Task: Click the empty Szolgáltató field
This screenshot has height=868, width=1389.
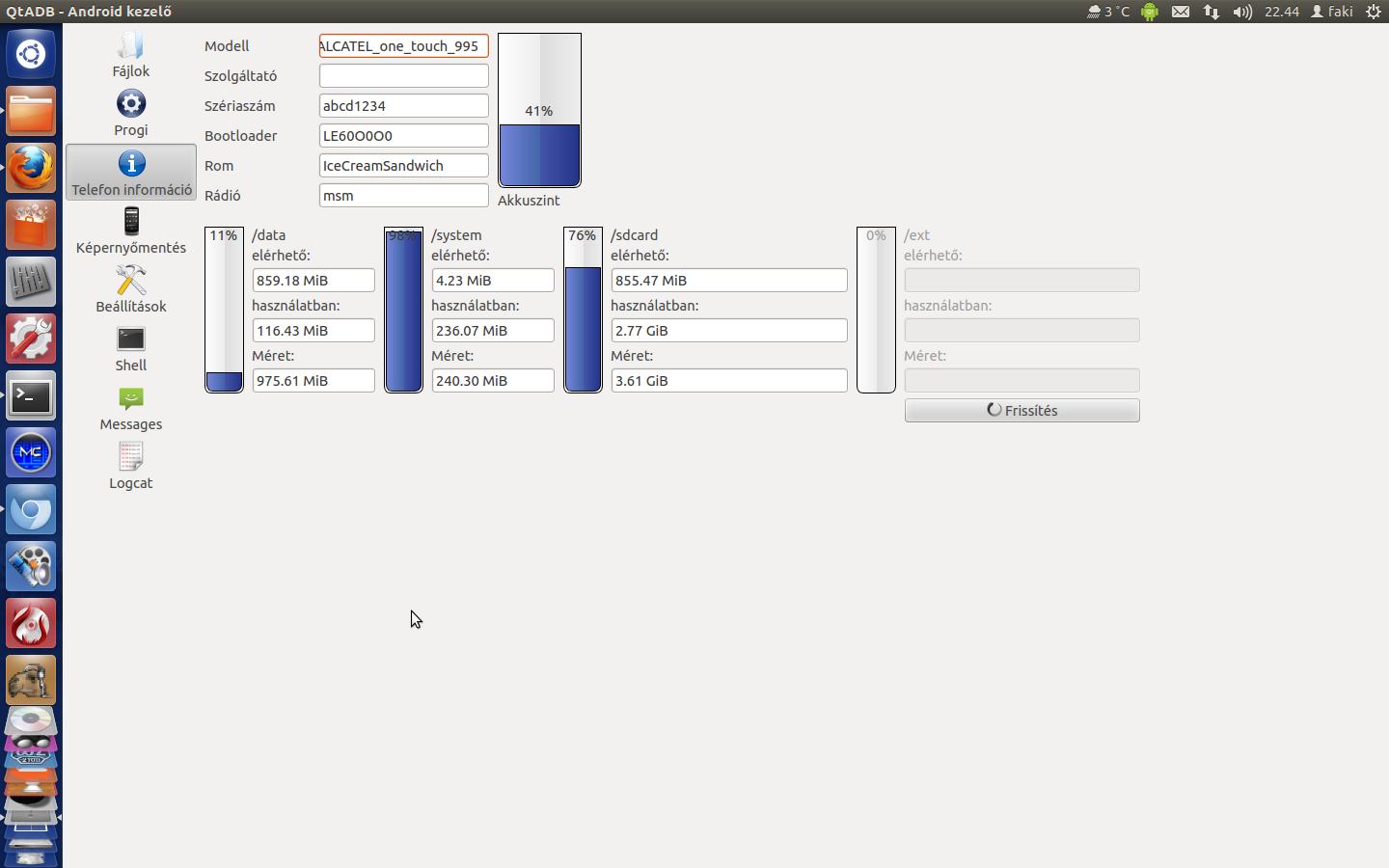Action: [404, 76]
